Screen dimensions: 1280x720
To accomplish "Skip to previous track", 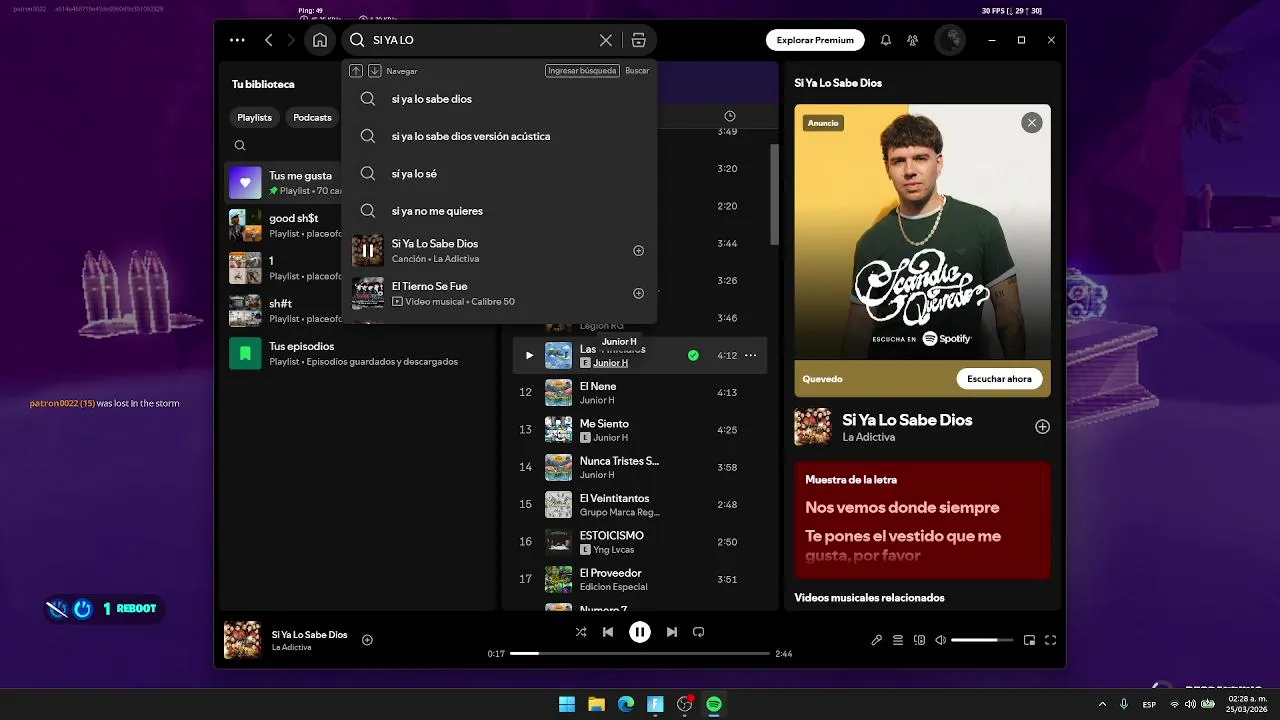I will (608, 632).
